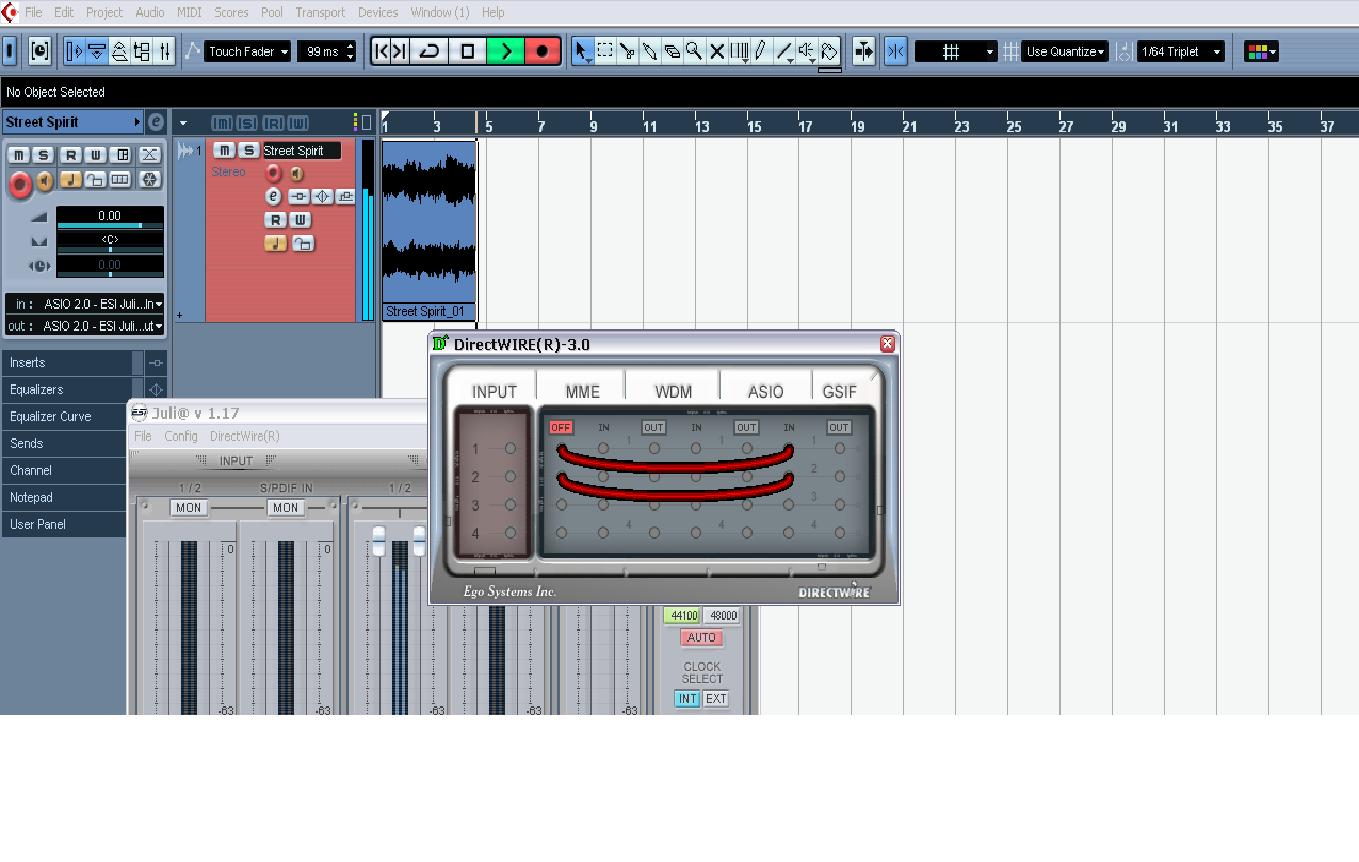Open the track color palette selector

[1260, 51]
